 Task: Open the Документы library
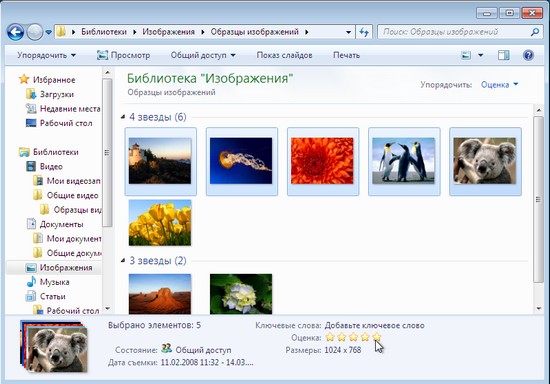point(55,224)
